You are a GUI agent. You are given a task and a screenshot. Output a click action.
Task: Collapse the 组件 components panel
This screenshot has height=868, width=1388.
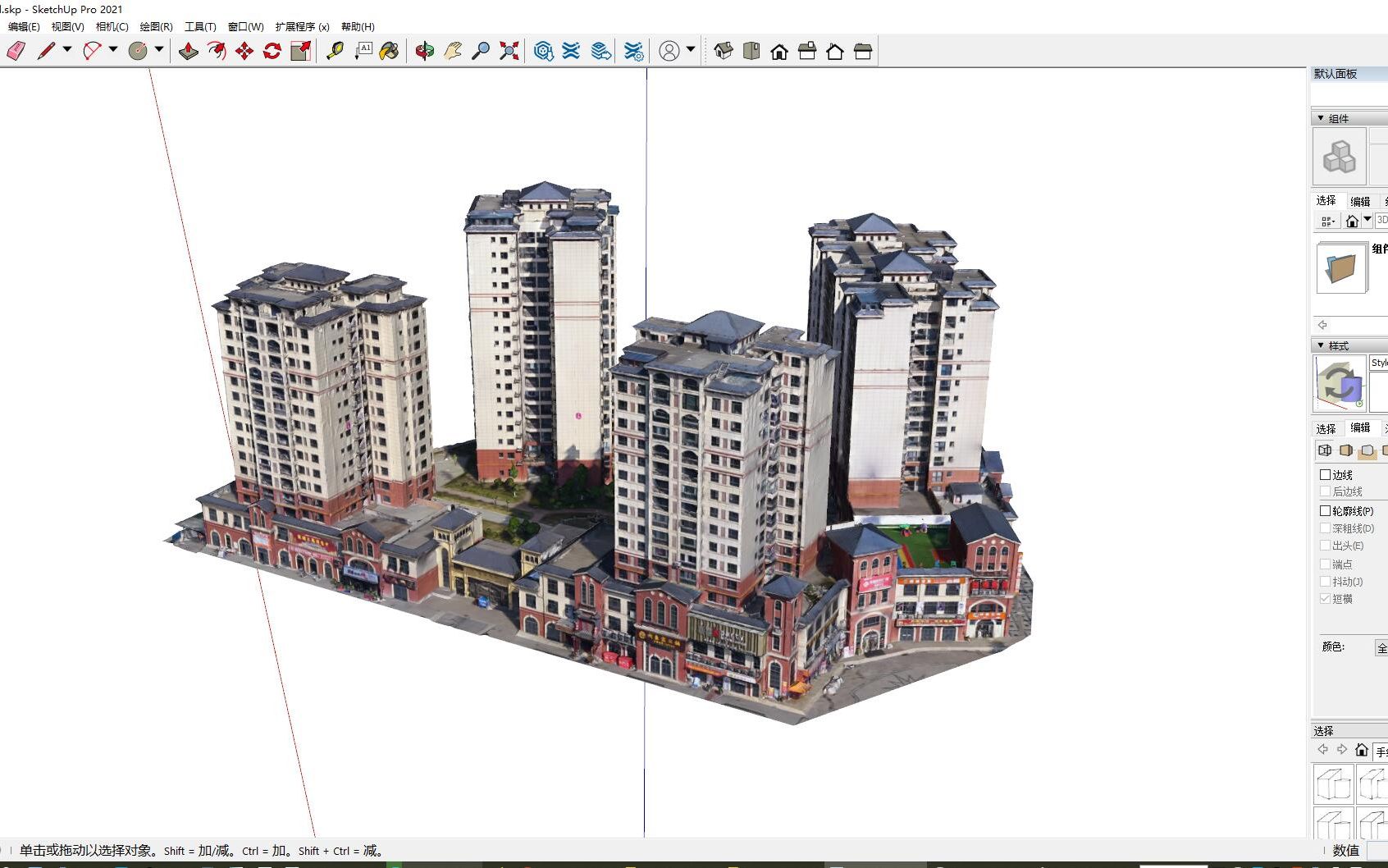point(1322,117)
